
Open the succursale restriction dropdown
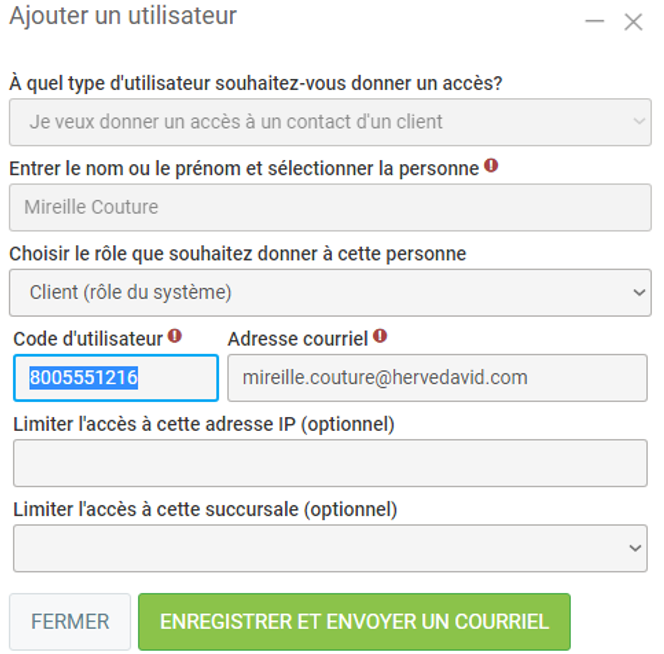click(330, 548)
